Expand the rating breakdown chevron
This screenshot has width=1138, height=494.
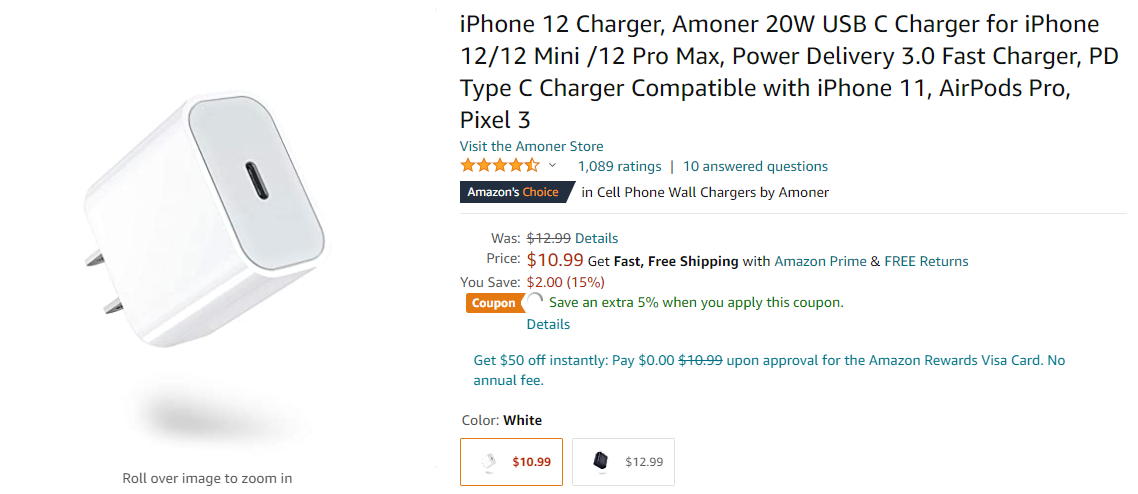[553, 166]
